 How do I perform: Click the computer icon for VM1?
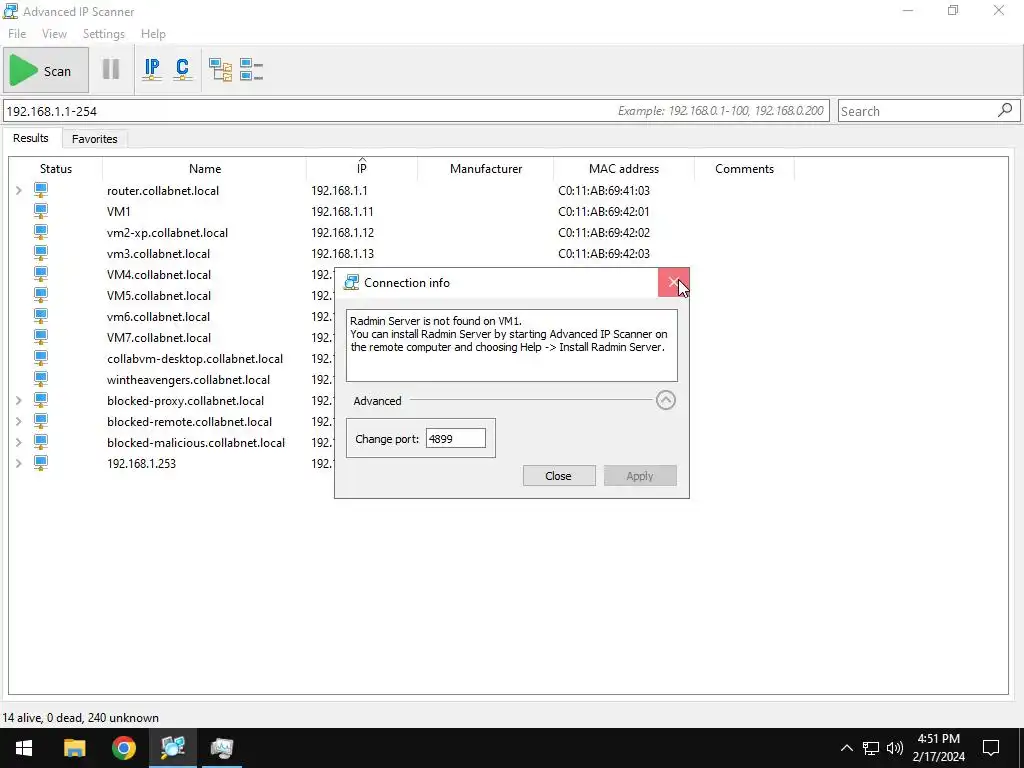tap(40, 211)
